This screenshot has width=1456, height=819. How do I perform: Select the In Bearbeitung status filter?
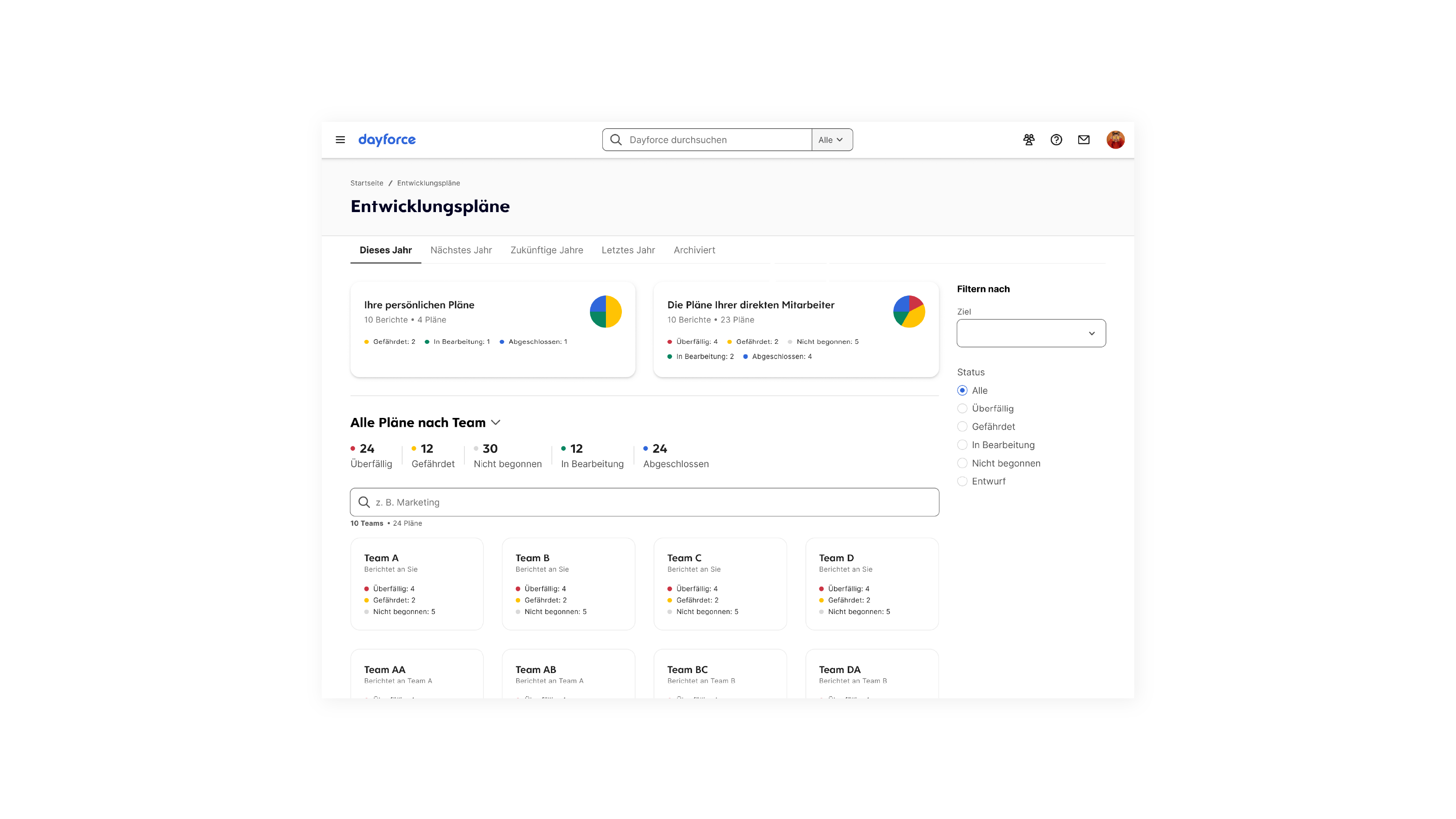[x=962, y=445]
